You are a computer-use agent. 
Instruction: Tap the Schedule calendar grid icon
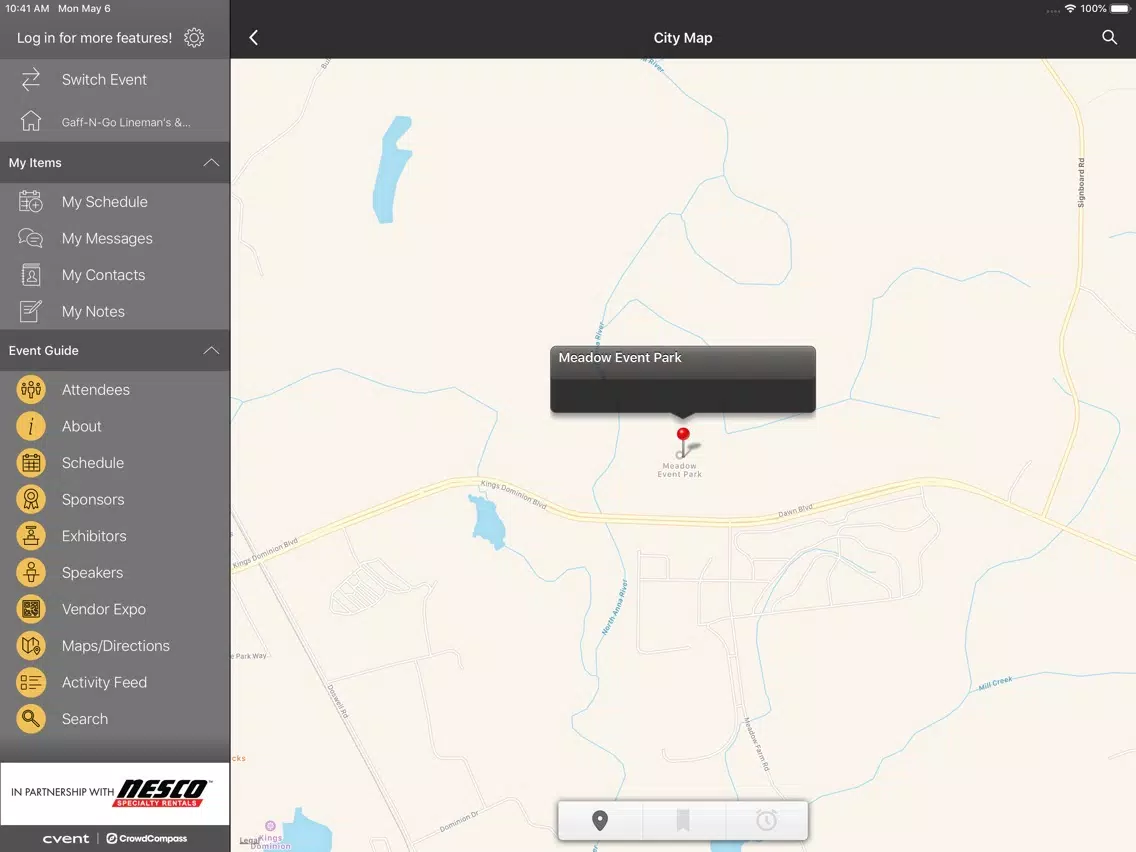(30, 463)
